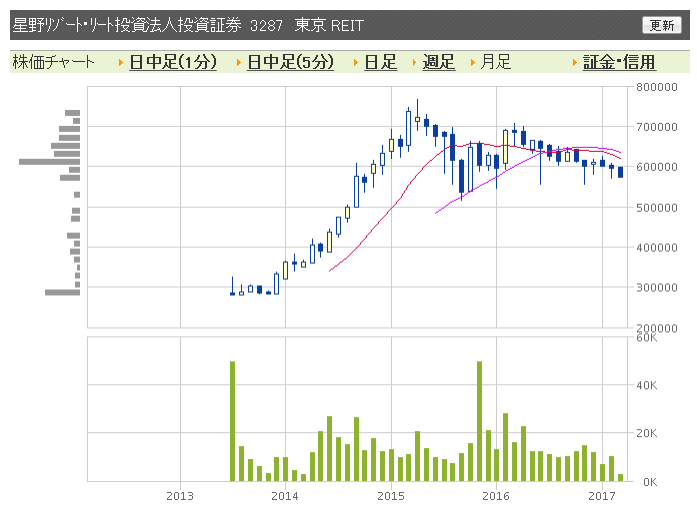Viewport: 697px width, 526px height.
Task: Click the 更新 refresh button
Action: (661, 25)
